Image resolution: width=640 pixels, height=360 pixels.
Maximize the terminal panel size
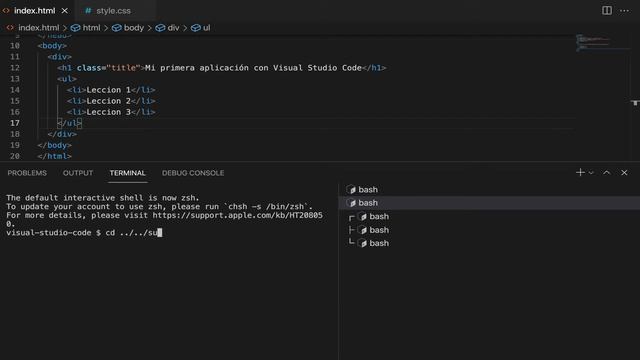tap(607, 173)
